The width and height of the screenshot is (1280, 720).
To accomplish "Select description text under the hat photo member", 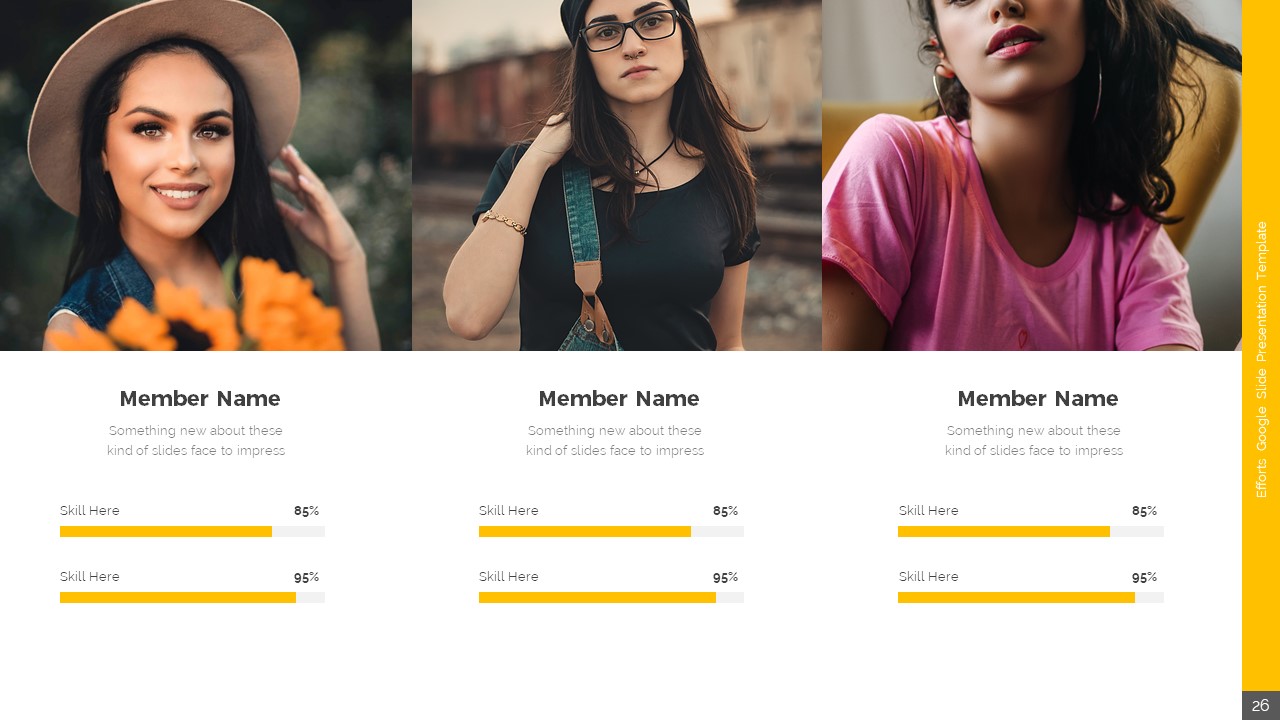I will (x=196, y=441).
